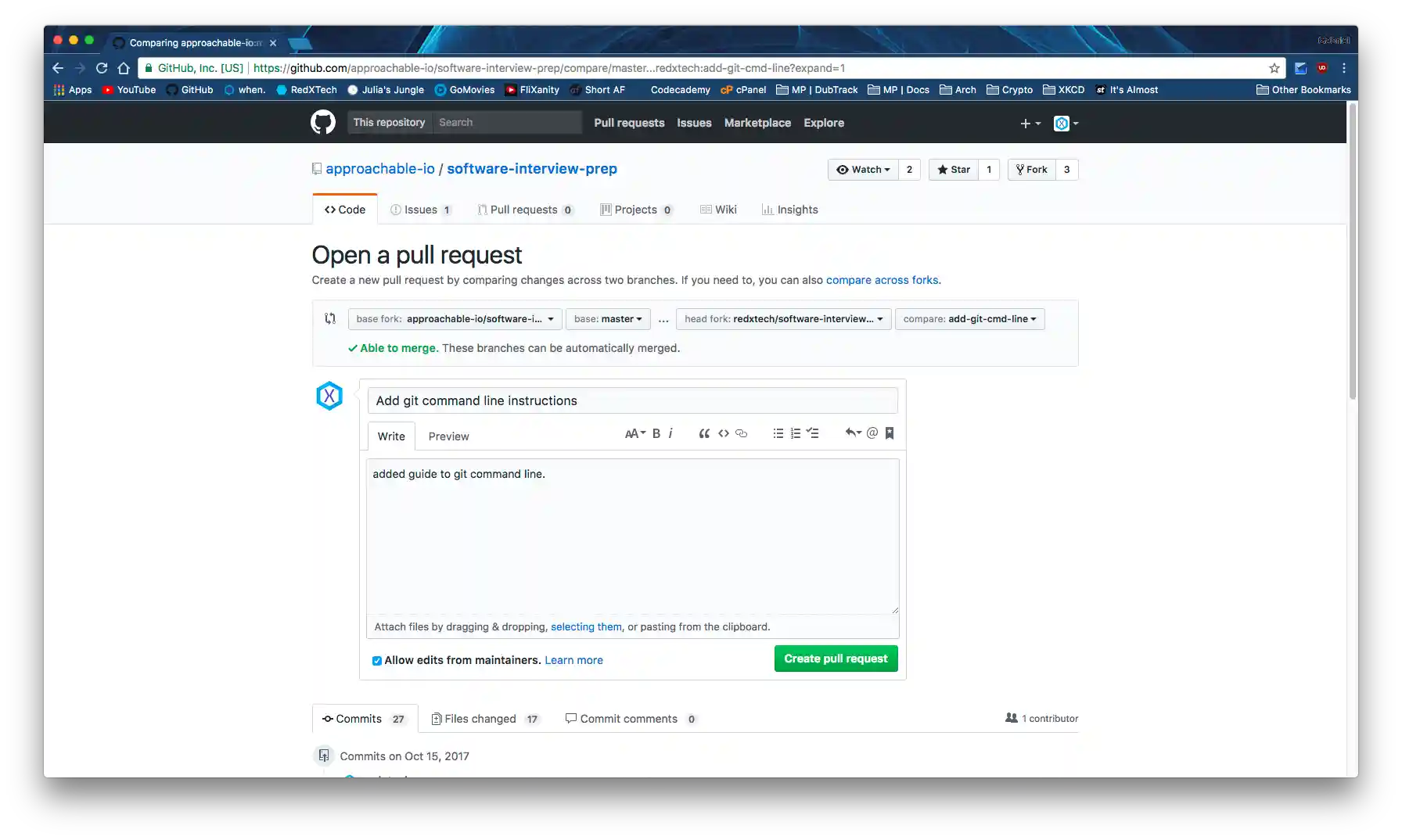Screen dimensions: 1402x840
Task: Open browser home page
Action: tap(124, 68)
